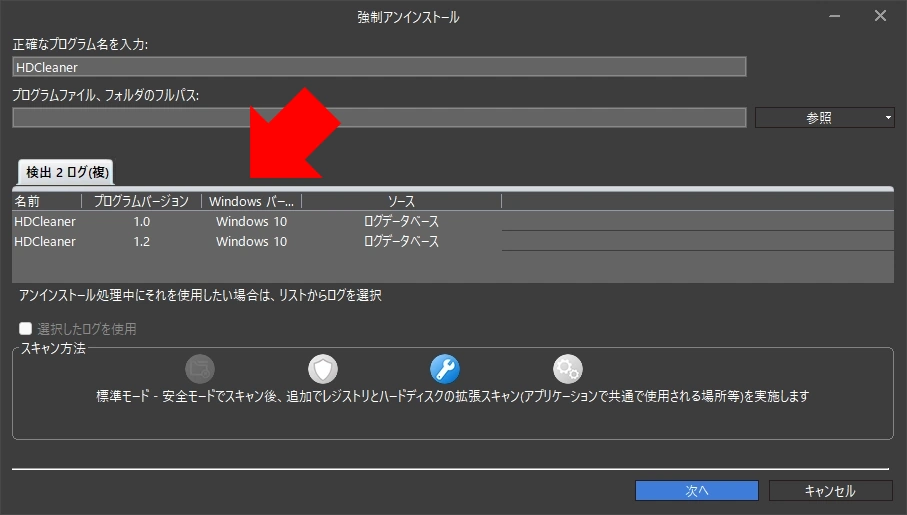Select the standard mode wrench icon
The height and width of the screenshot is (515, 907).
click(x=445, y=369)
